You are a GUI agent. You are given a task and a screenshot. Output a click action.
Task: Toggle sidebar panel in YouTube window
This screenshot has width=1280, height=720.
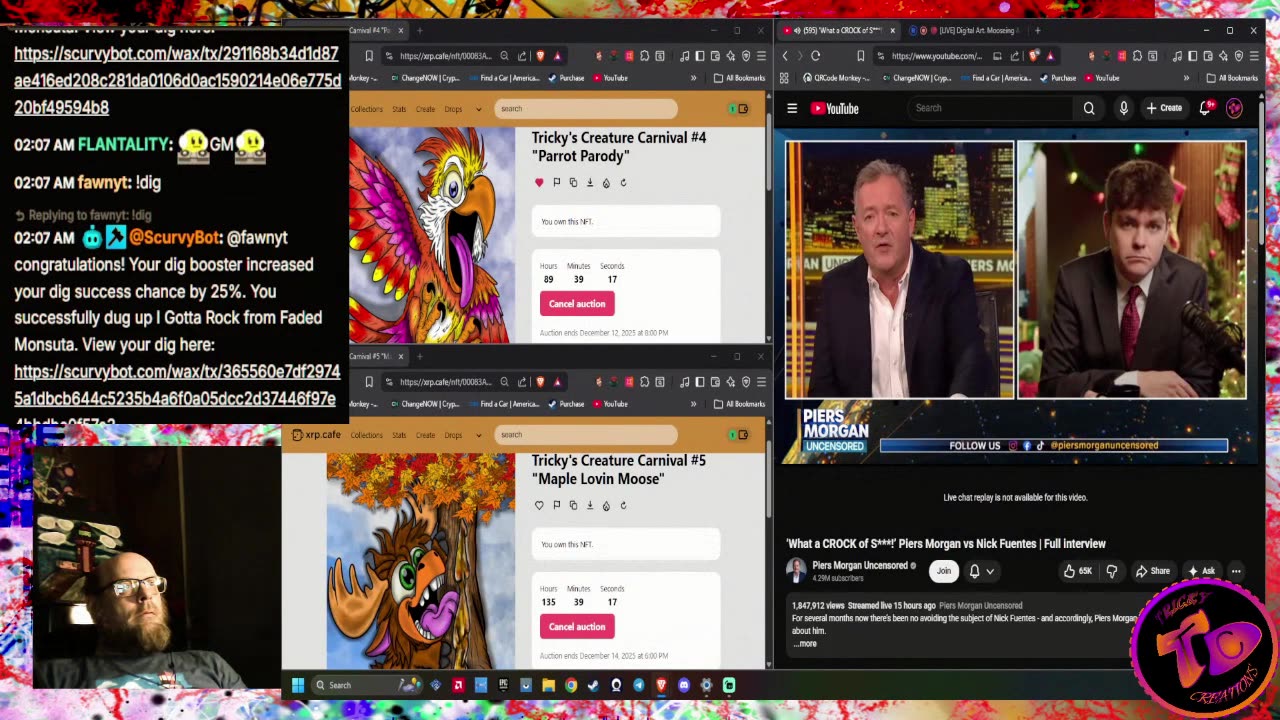tap(1192, 56)
